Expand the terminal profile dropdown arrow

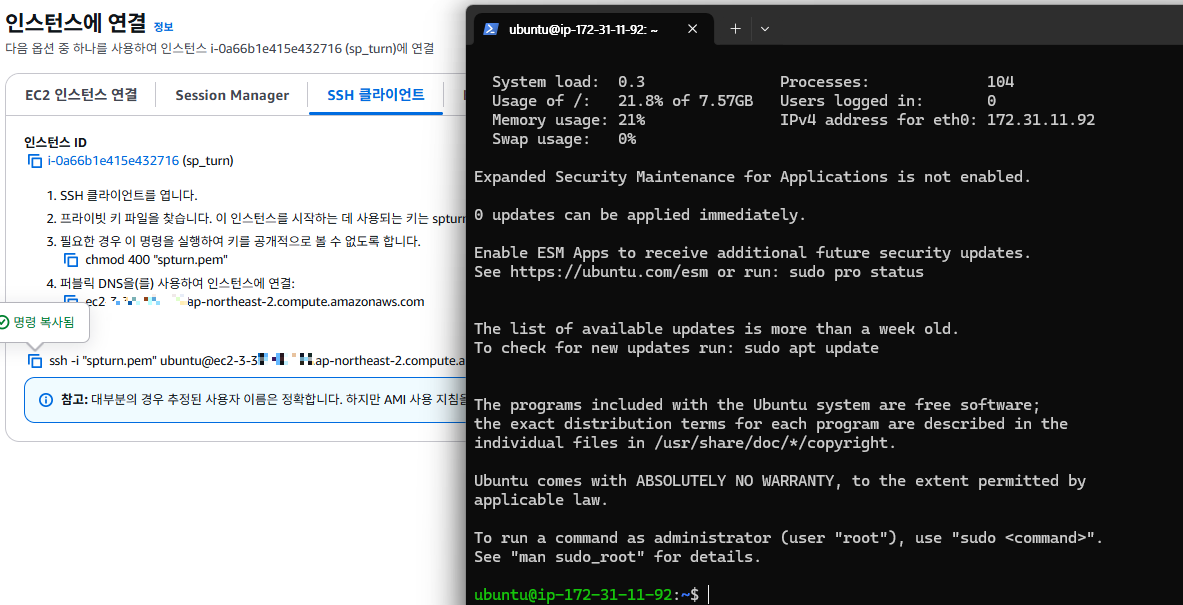click(764, 29)
